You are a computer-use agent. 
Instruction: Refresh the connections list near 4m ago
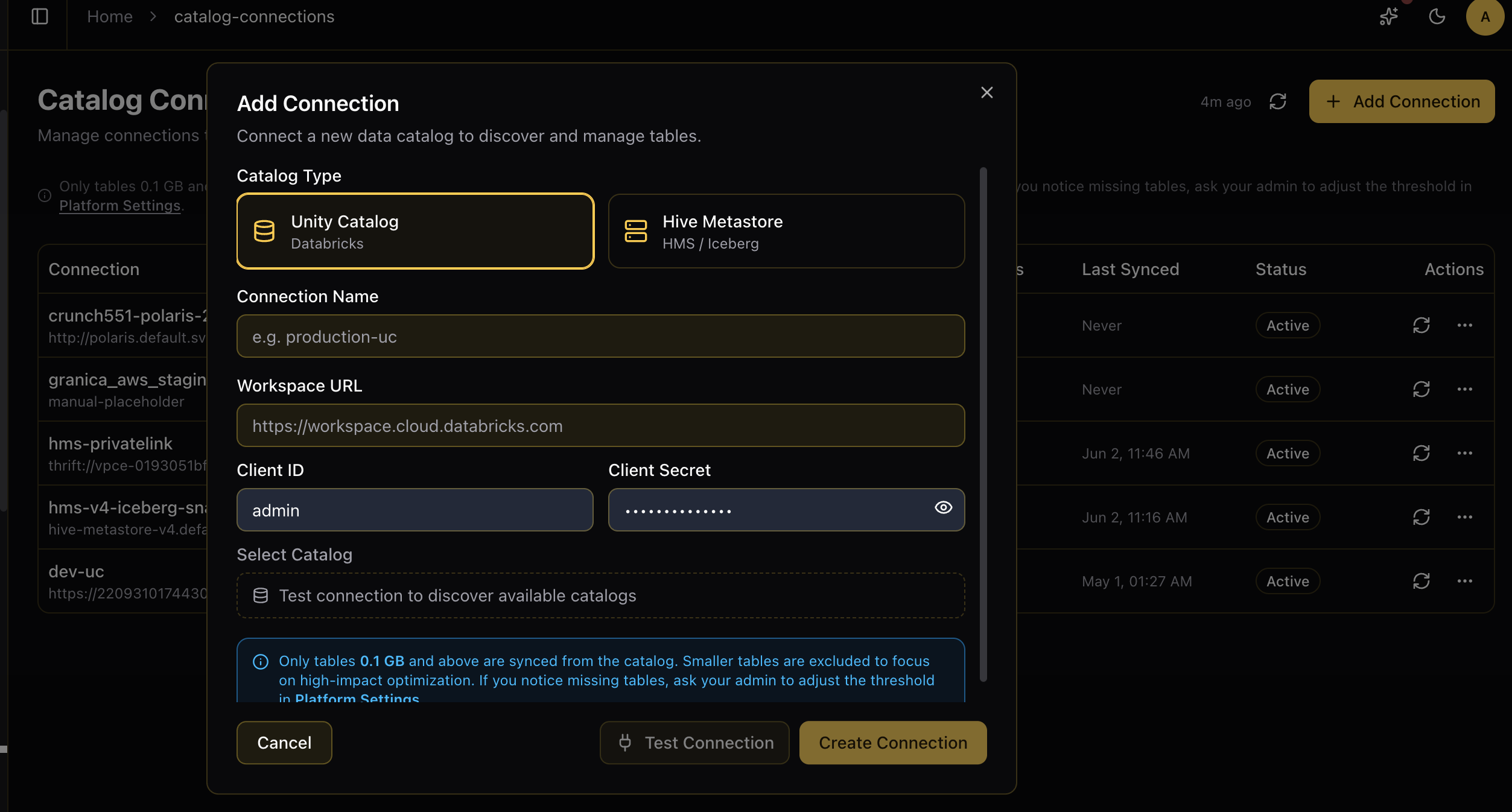pos(1278,101)
